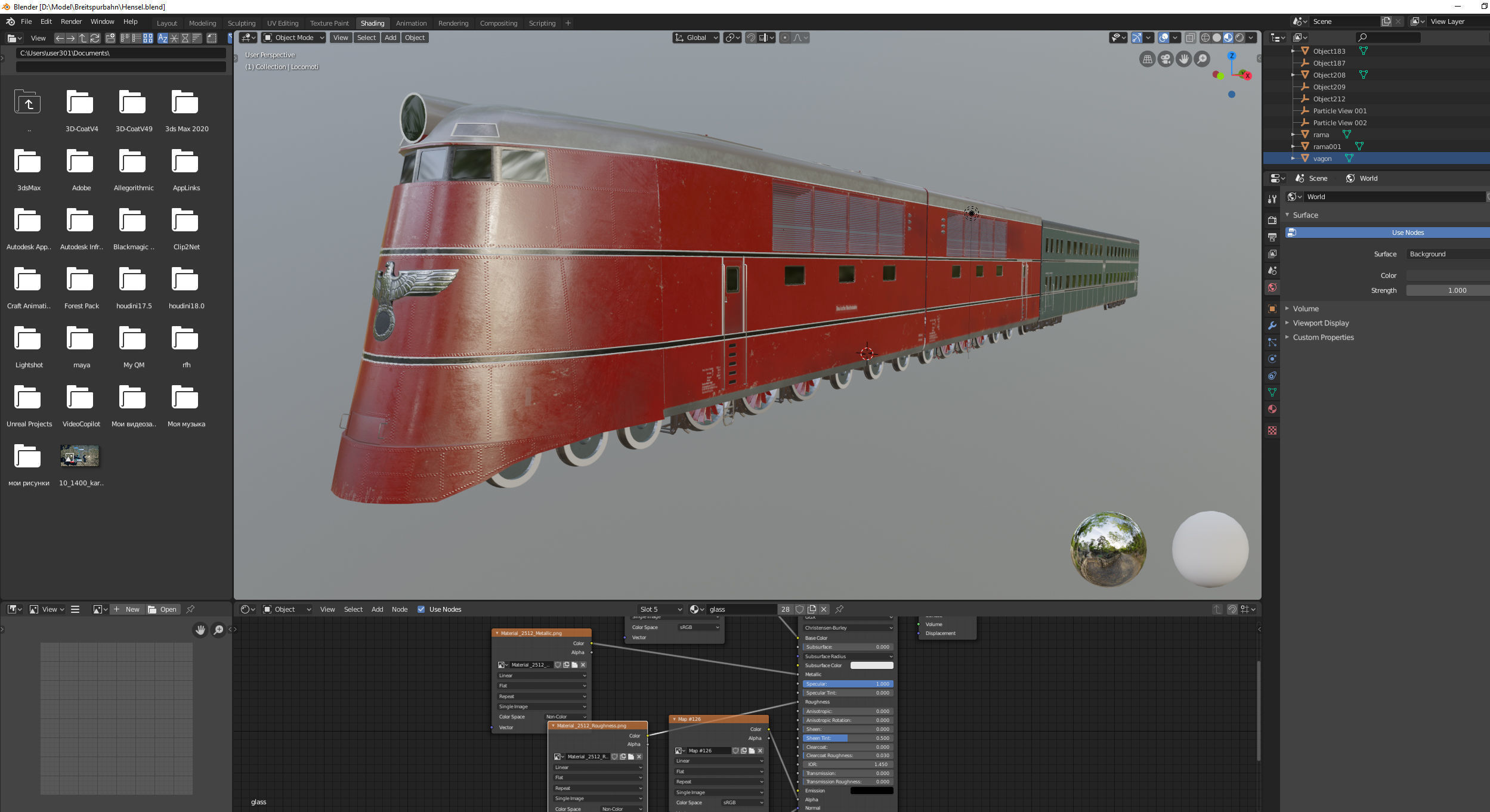Toggle perspective/orthographic grid view button

(x=1147, y=59)
